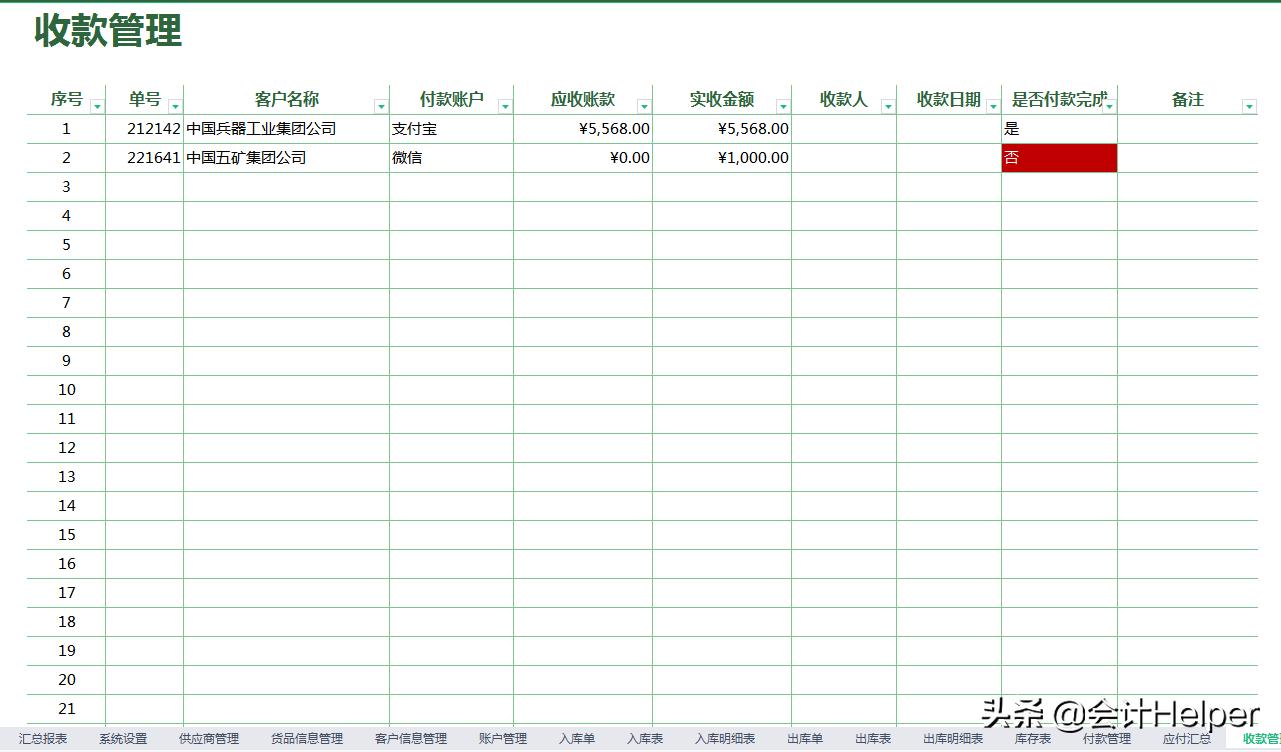The width and height of the screenshot is (1281, 752).
Task: Open the 入库单 sheet
Action: pyautogui.click(x=576, y=738)
